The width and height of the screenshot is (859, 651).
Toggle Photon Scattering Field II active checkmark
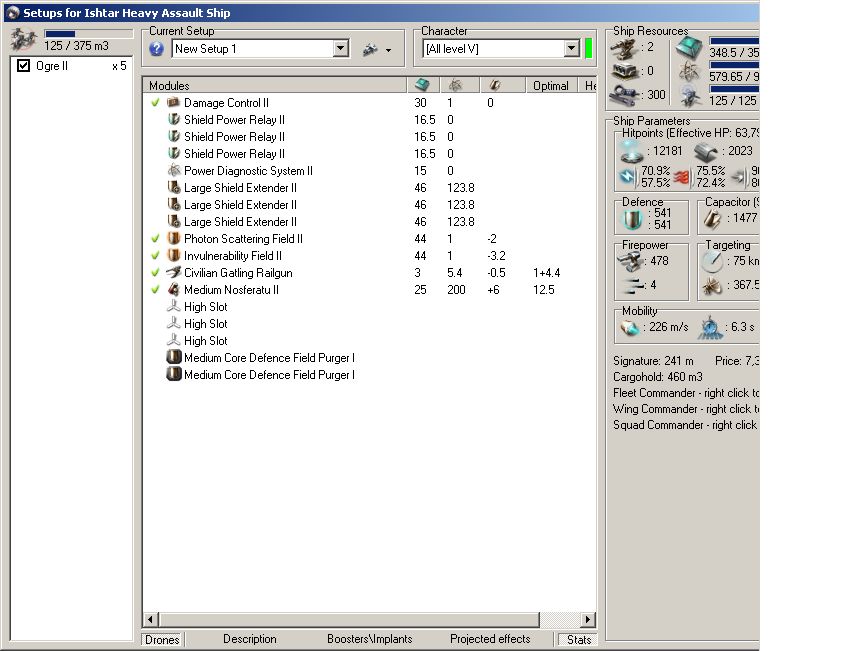pos(156,238)
